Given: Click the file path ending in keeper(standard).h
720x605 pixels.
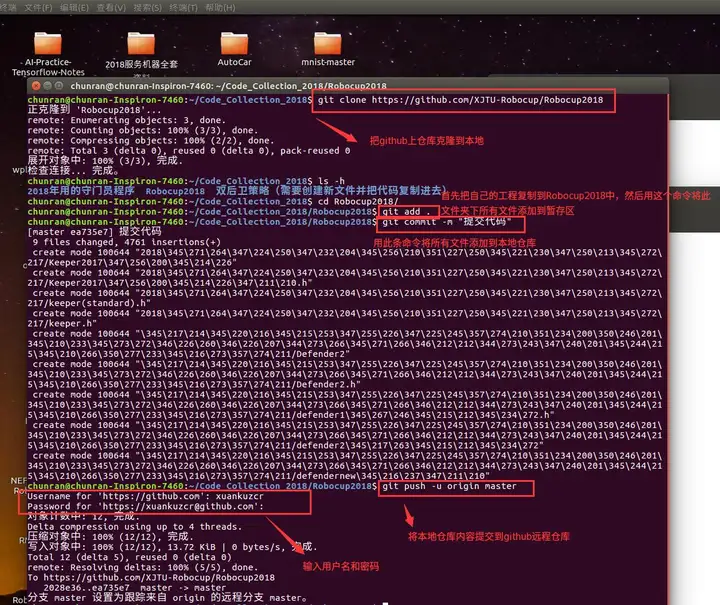Looking at the screenshot, I should 344,298.
